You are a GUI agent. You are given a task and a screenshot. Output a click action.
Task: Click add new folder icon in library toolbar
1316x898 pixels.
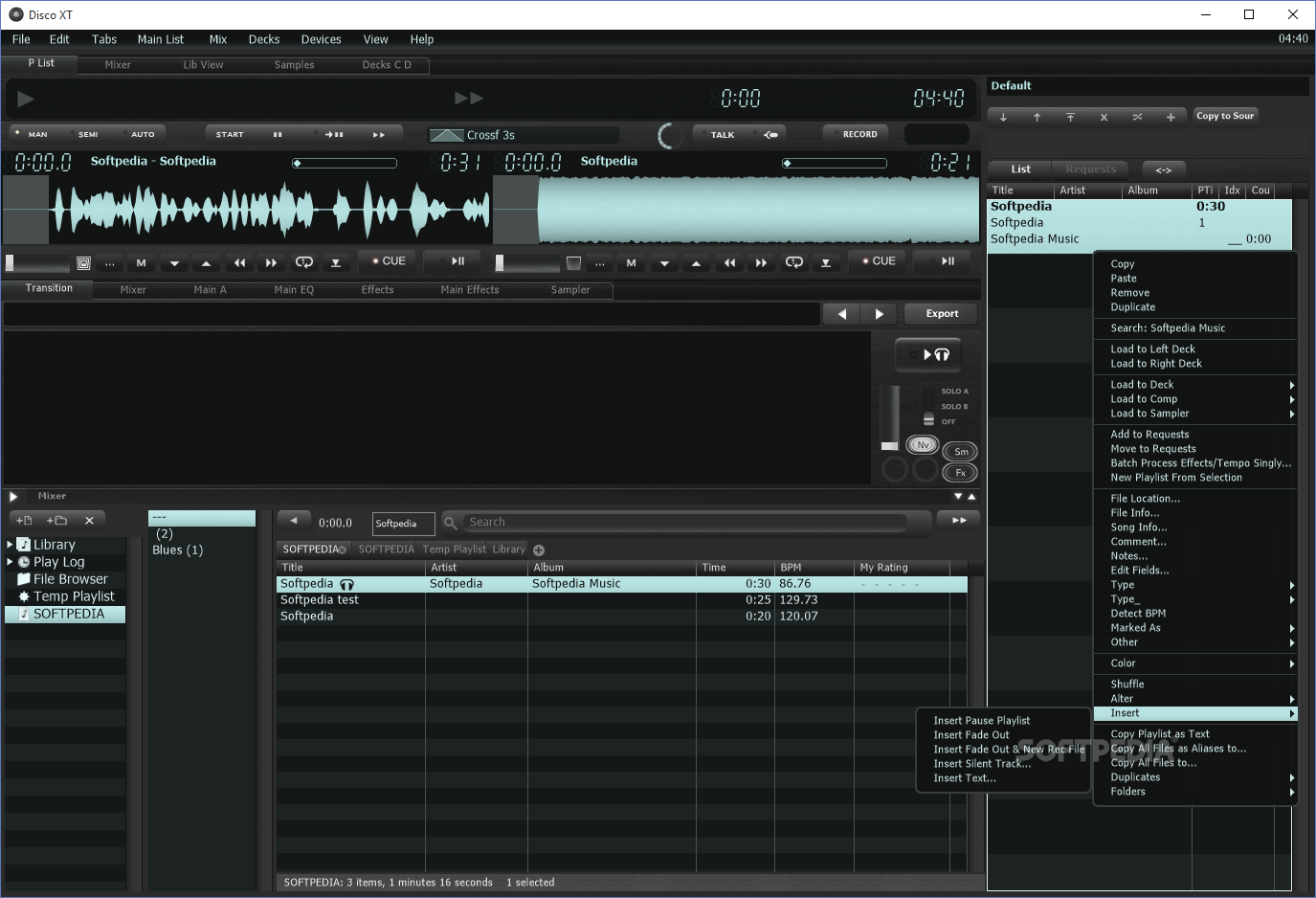[56, 520]
